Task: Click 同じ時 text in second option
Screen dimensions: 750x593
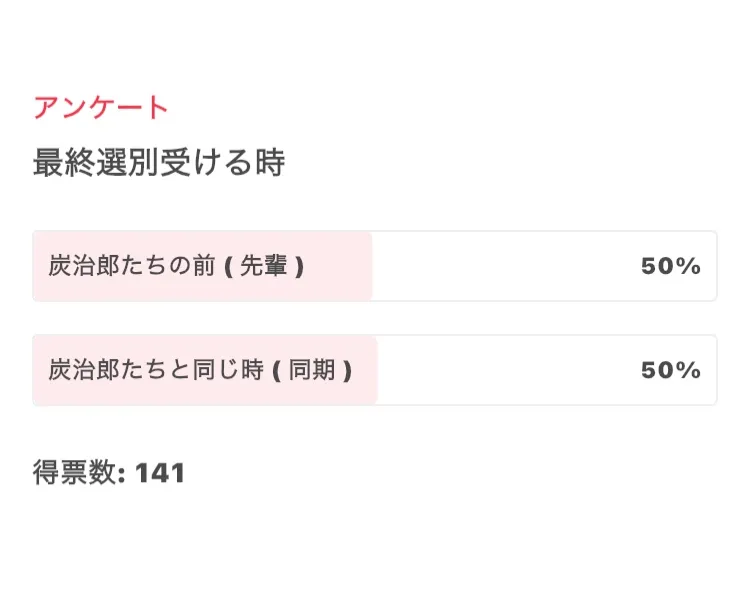Action: (228, 370)
